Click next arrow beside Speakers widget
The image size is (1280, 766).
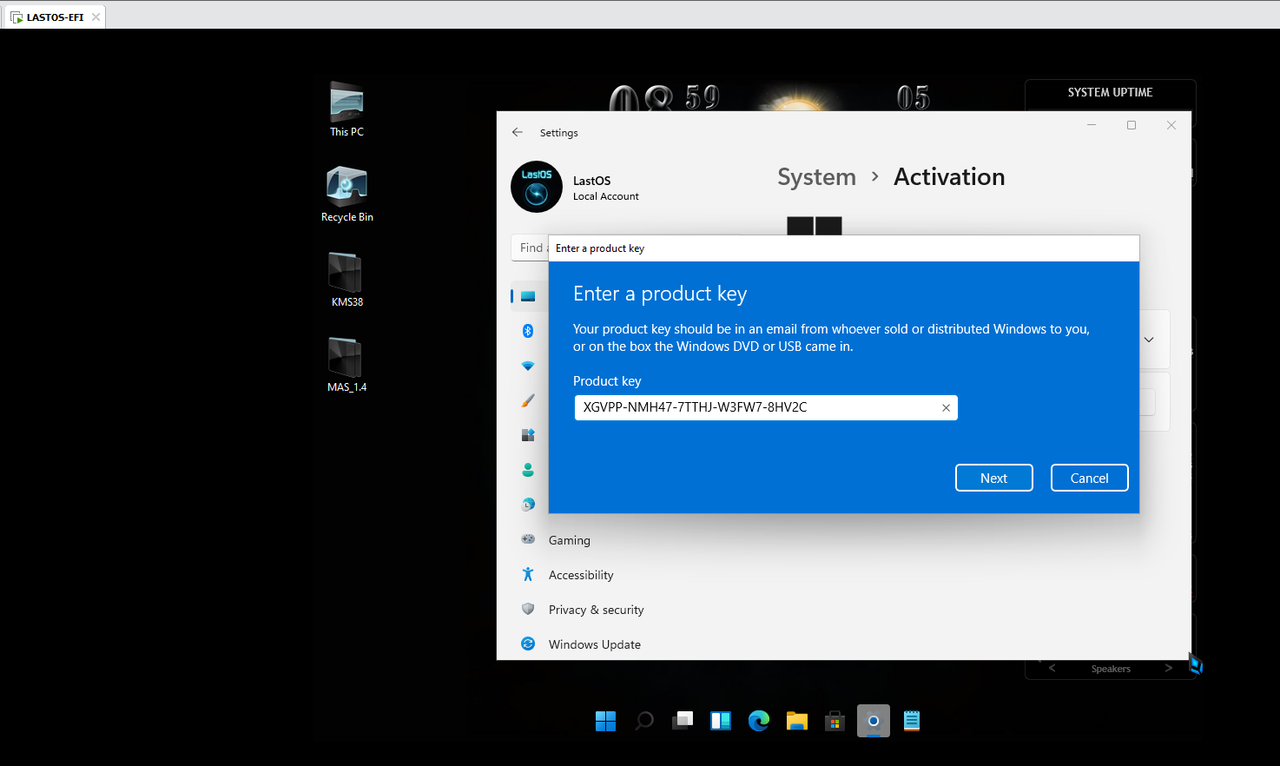click(x=1168, y=668)
